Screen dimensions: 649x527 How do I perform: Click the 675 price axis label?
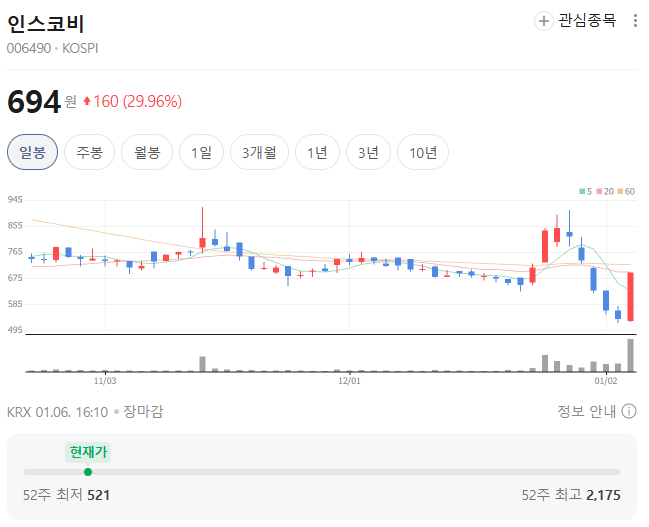[15, 278]
